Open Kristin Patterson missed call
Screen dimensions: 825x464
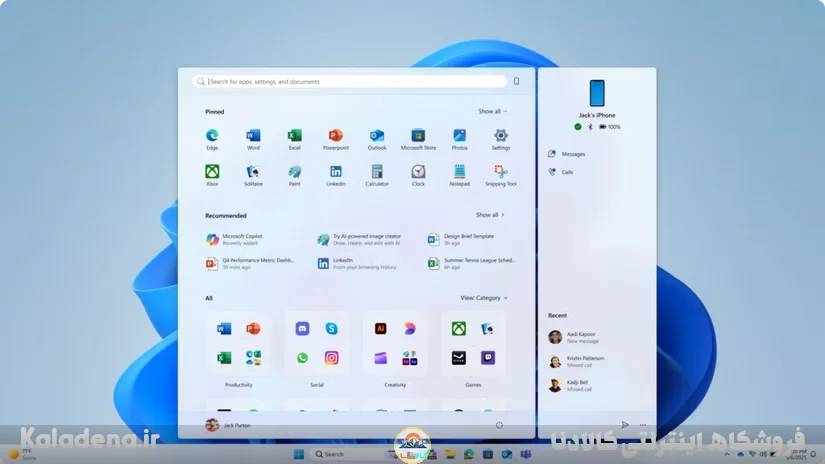click(x=576, y=361)
